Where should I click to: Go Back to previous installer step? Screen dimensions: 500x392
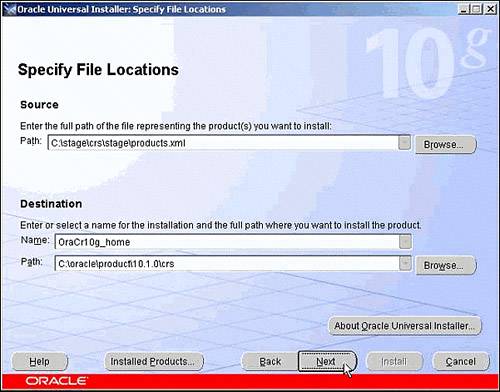[x=270, y=361]
